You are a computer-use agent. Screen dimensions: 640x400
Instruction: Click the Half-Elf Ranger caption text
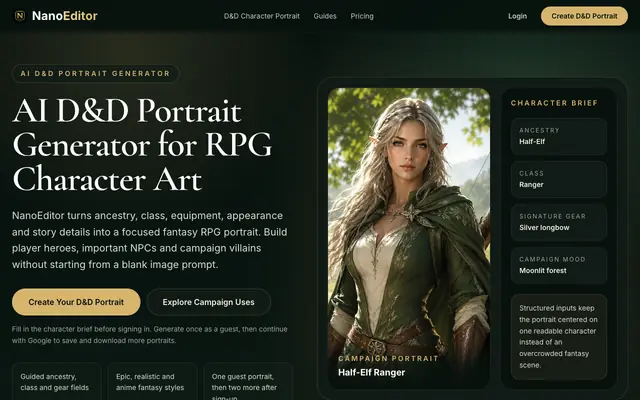click(371, 372)
